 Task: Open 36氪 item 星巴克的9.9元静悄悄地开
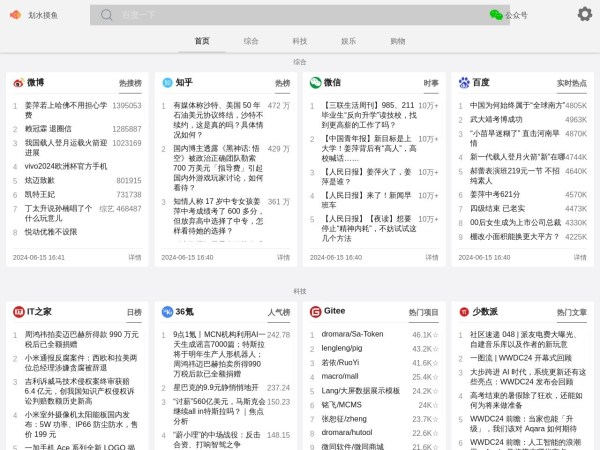[216, 388]
